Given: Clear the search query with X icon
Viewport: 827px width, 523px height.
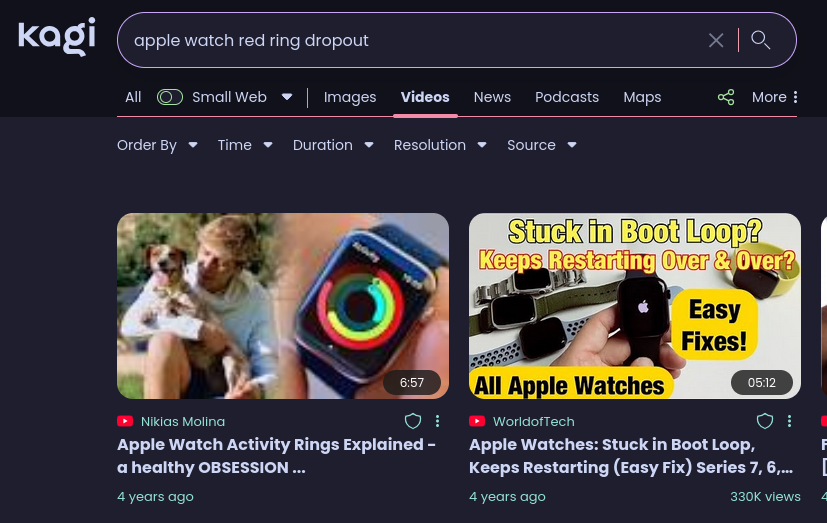Looking at the screenshot, I should click(716, 40).
